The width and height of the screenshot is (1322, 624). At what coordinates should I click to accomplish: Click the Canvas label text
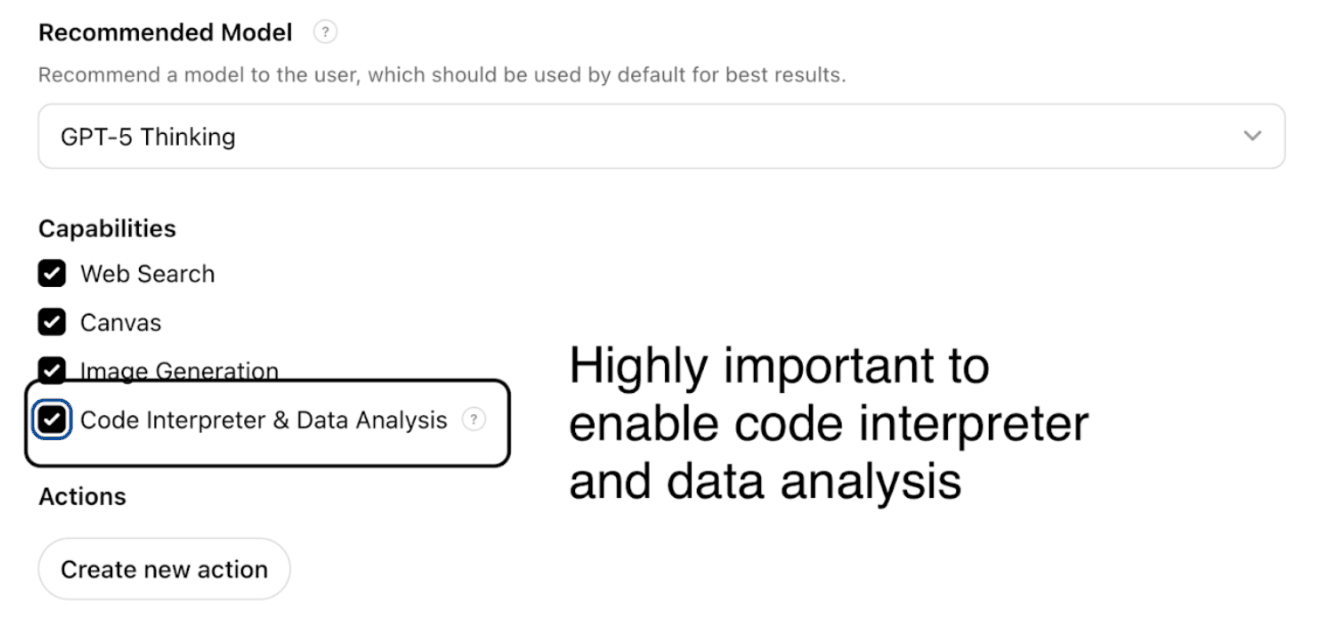120,322
